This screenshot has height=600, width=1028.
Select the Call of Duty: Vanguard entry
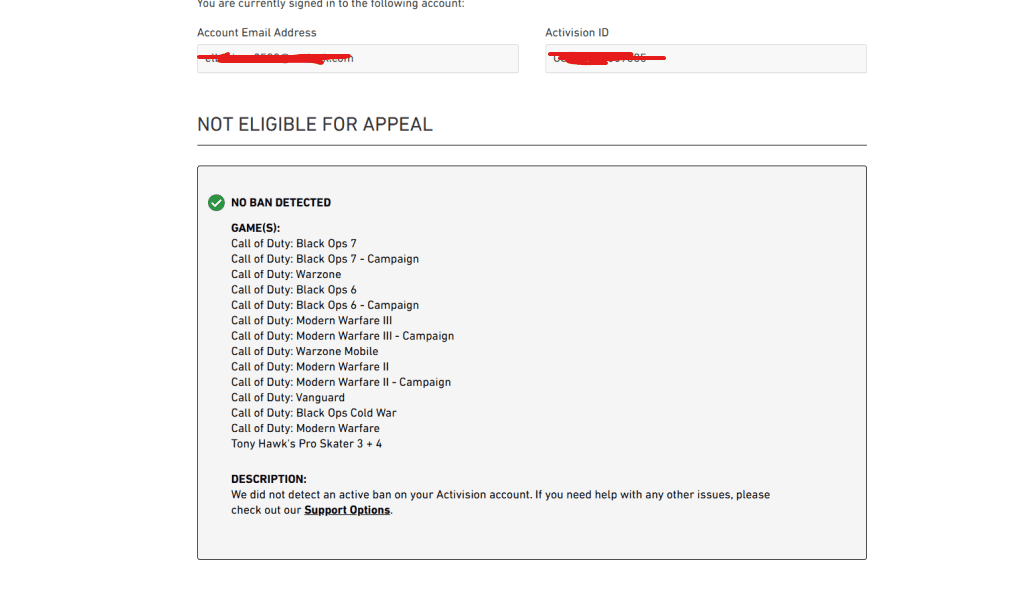(288, 398)
